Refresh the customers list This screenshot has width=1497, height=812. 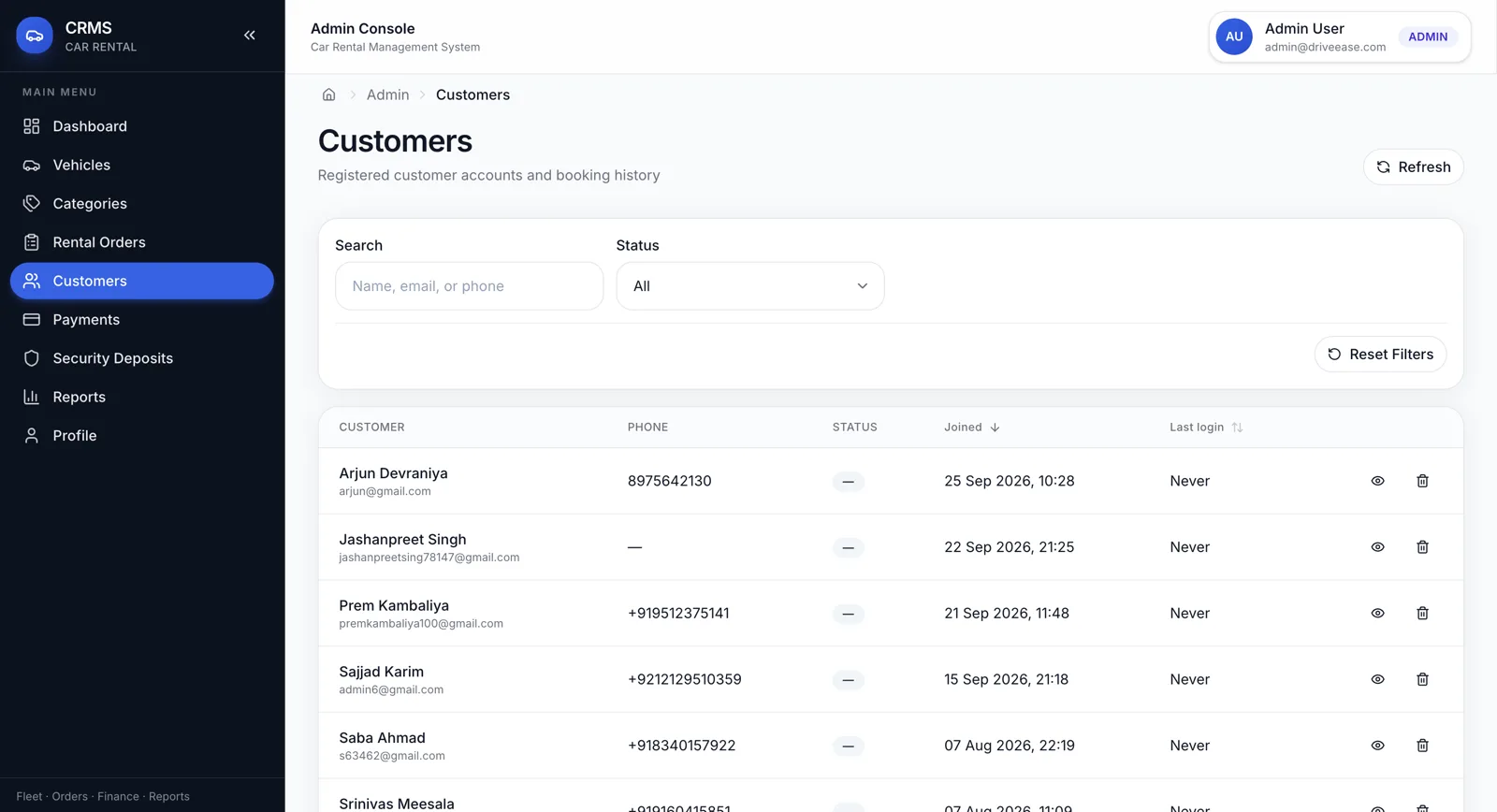[1413, 167]
